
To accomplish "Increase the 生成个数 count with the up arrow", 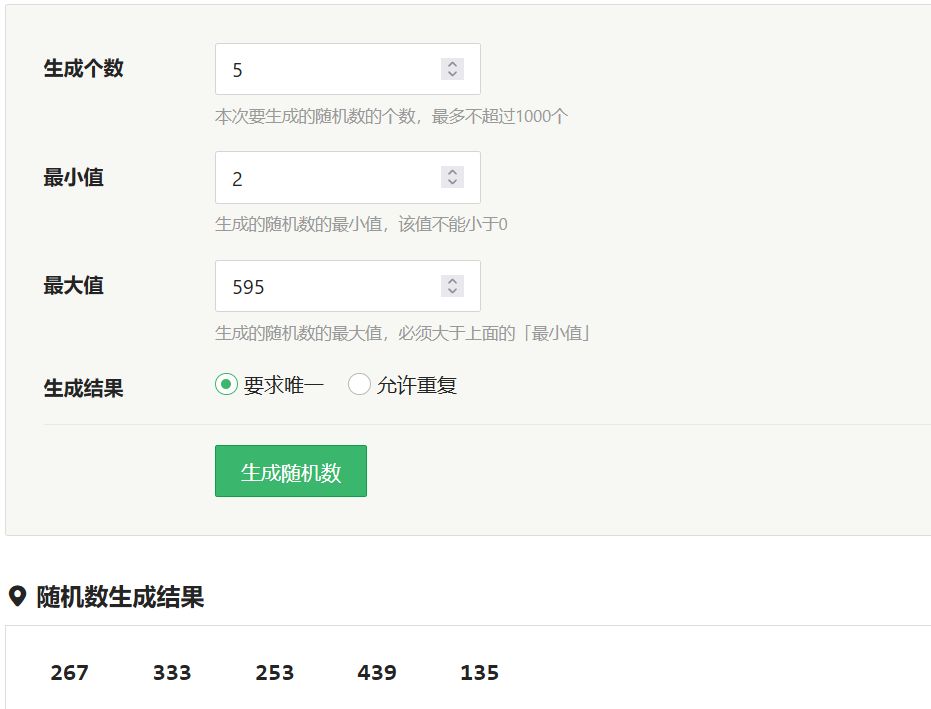I will 452,64.
